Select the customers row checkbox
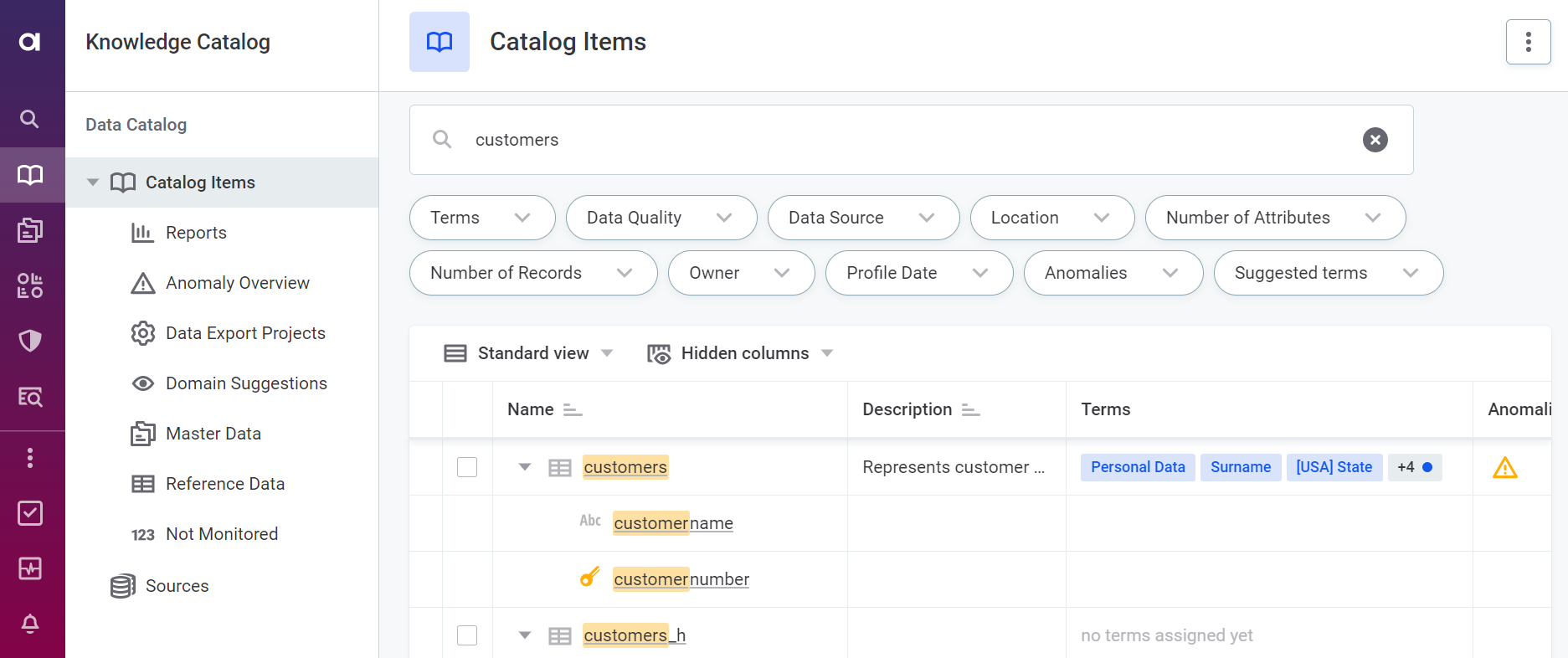This screenshot has width=1568, height=658. (467, 467)
